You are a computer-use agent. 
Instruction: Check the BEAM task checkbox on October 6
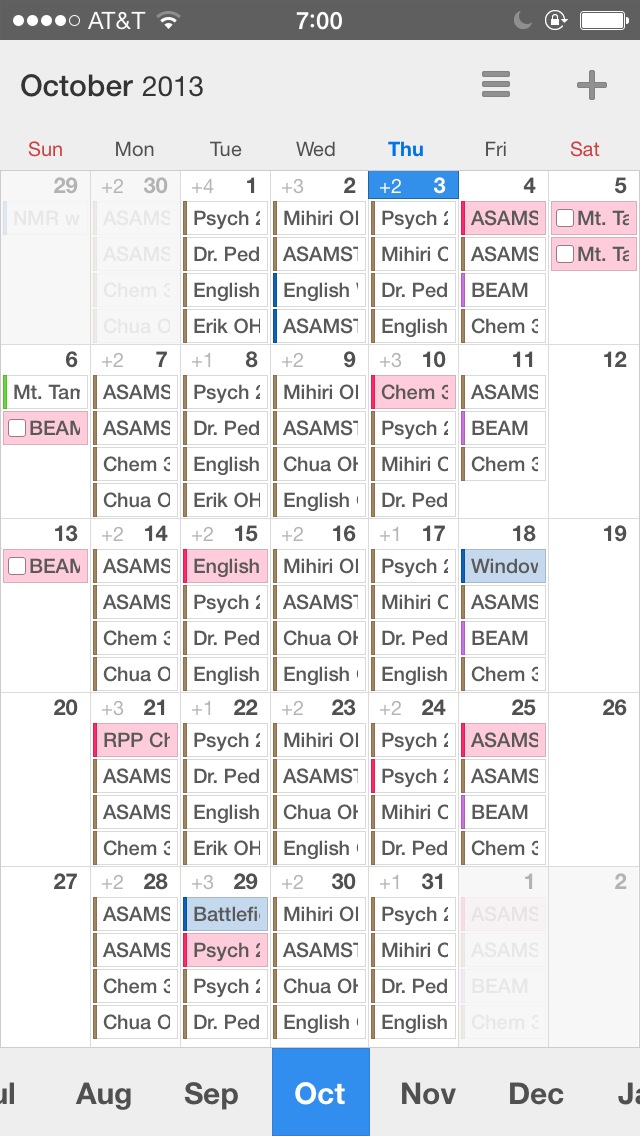point(16,429)
